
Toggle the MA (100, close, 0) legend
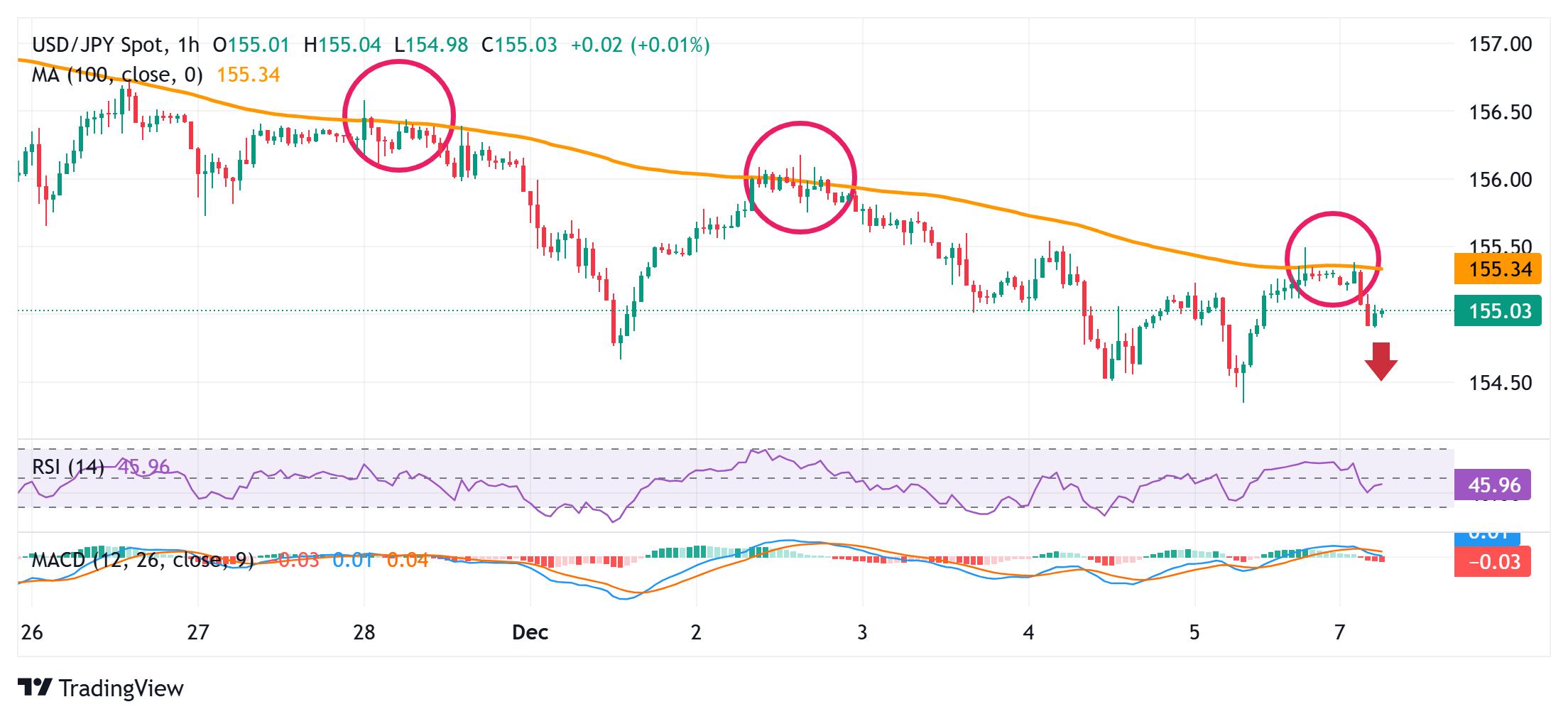117,75
